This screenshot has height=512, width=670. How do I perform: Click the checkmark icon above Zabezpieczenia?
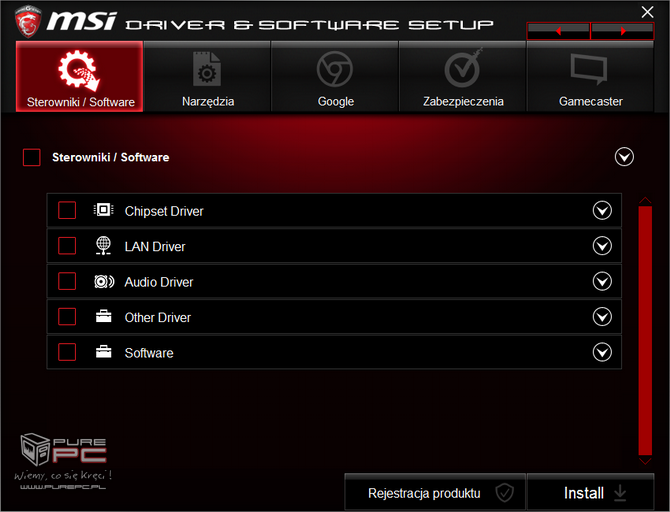click(463, 68)
